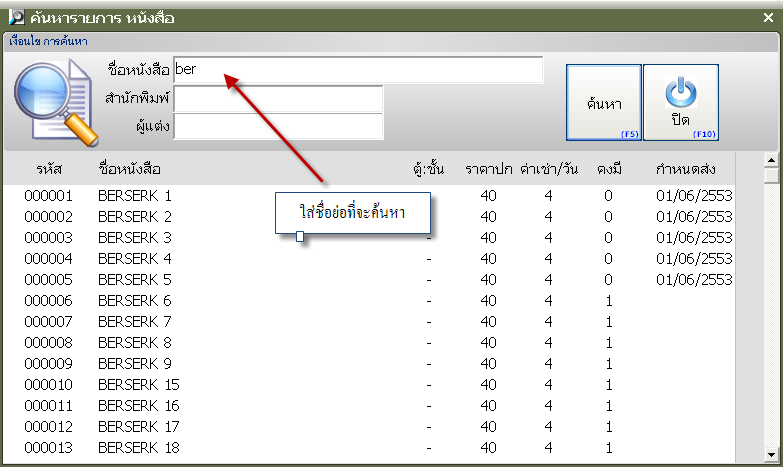Viewport: 783px width, 467px height.
Task: Click the scrollbar up arrow
Action: 772,160
